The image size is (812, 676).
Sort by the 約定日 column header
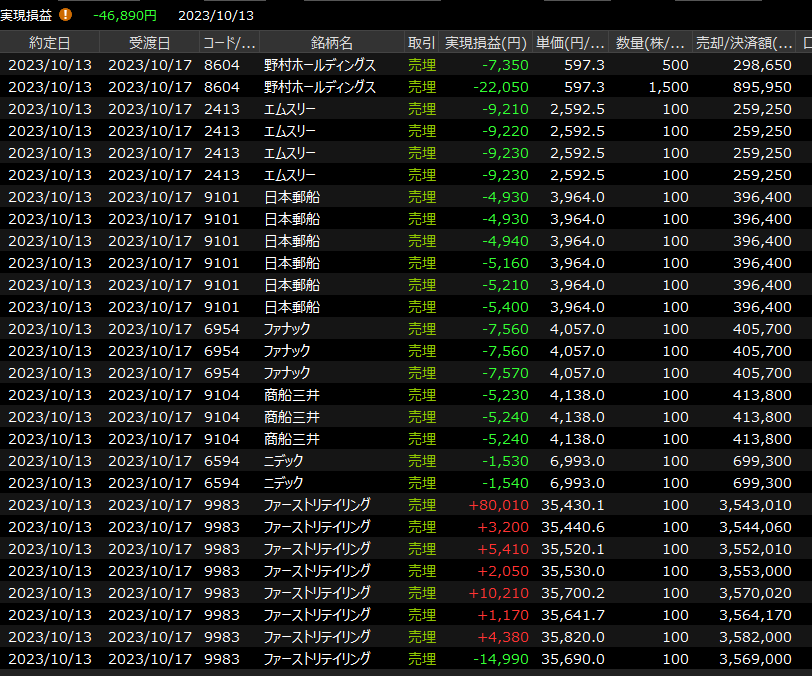pos(50,43)
